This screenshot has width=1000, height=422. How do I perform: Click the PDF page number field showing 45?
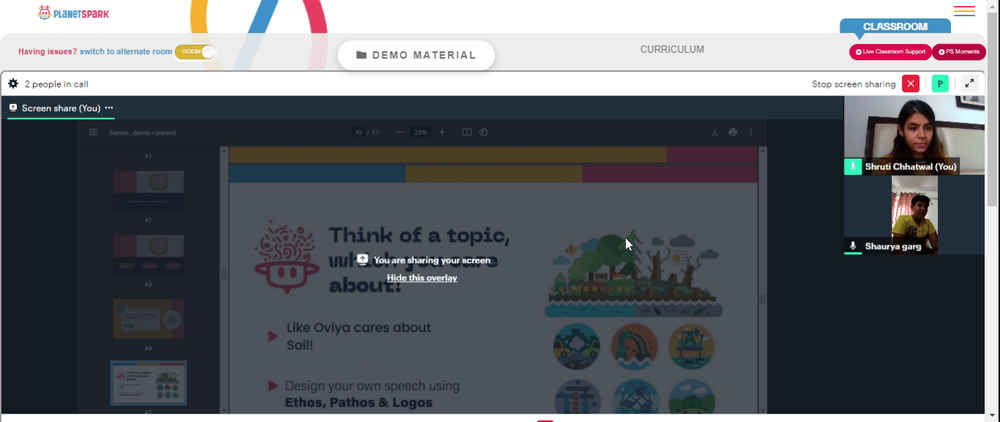coord(359,132)
